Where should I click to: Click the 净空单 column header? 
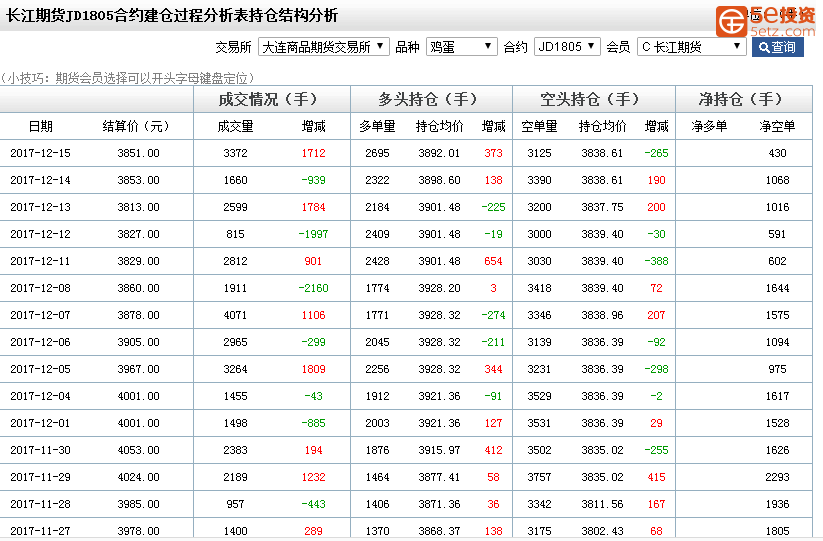777,126
